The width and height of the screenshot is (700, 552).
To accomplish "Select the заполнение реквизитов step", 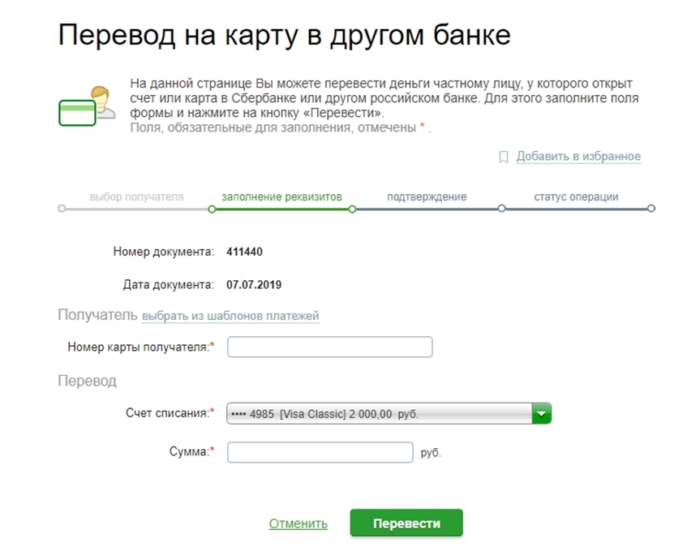I will [x=281, y=197].
